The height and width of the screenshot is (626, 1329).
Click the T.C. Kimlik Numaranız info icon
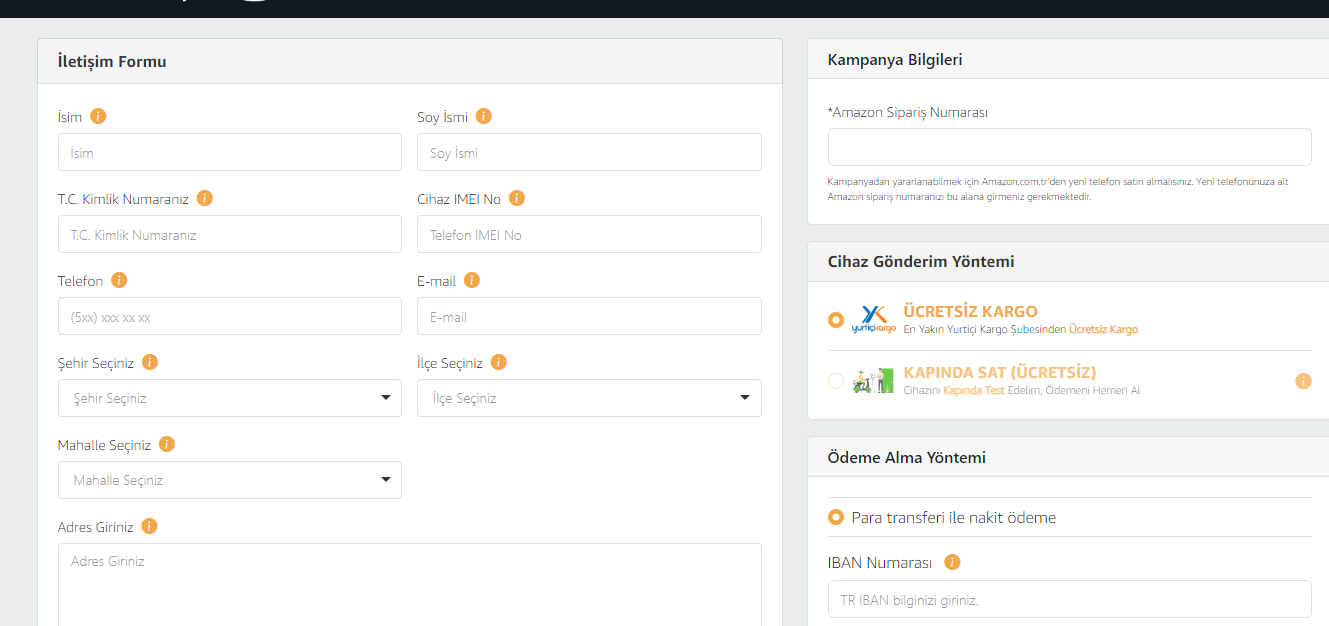point(205,198)
